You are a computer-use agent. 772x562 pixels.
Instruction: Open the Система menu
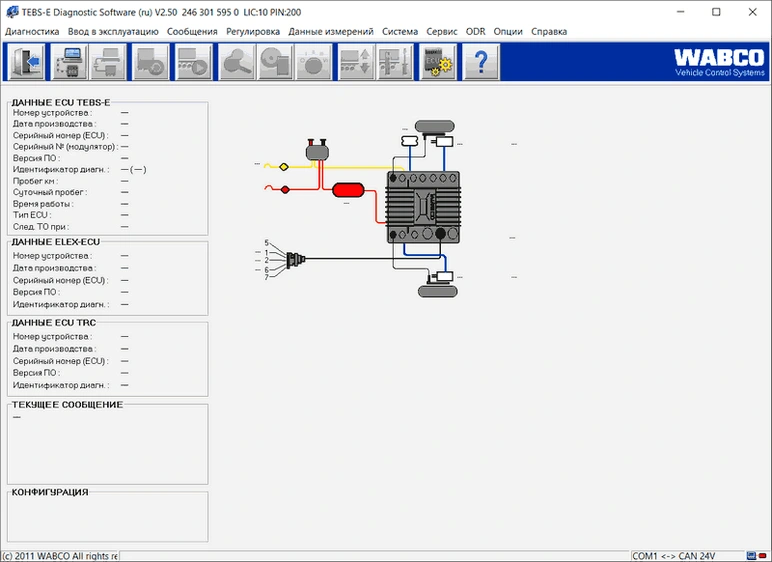pos(400,32)
